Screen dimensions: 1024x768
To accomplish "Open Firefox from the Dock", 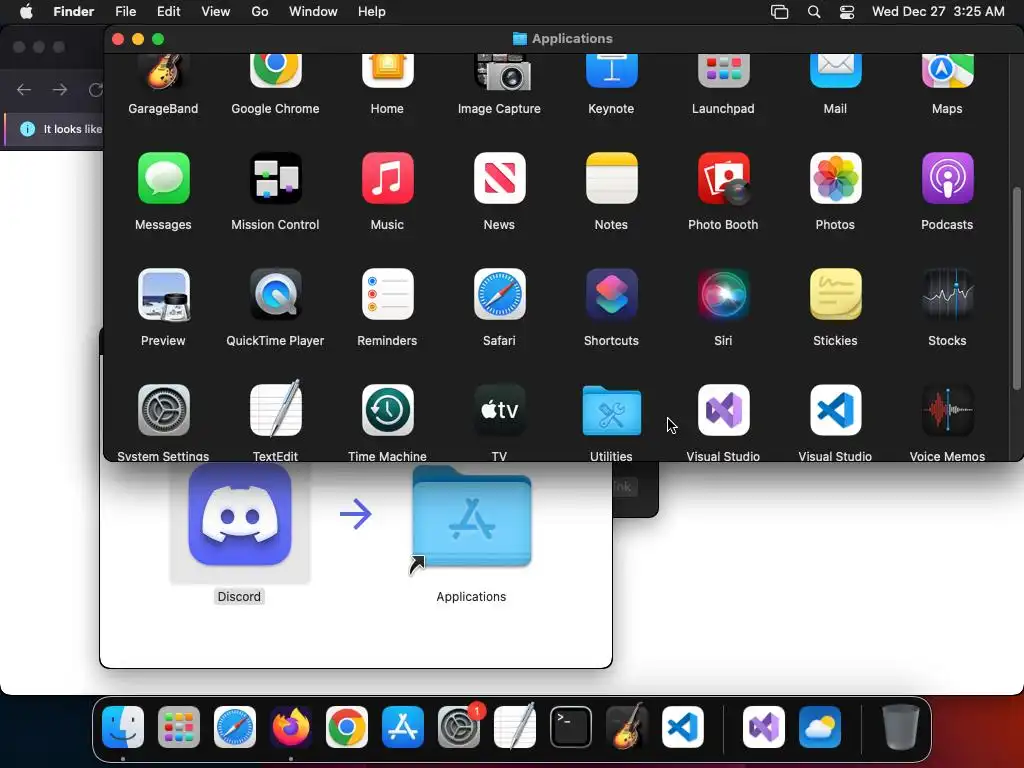I will tap(291, 727).
